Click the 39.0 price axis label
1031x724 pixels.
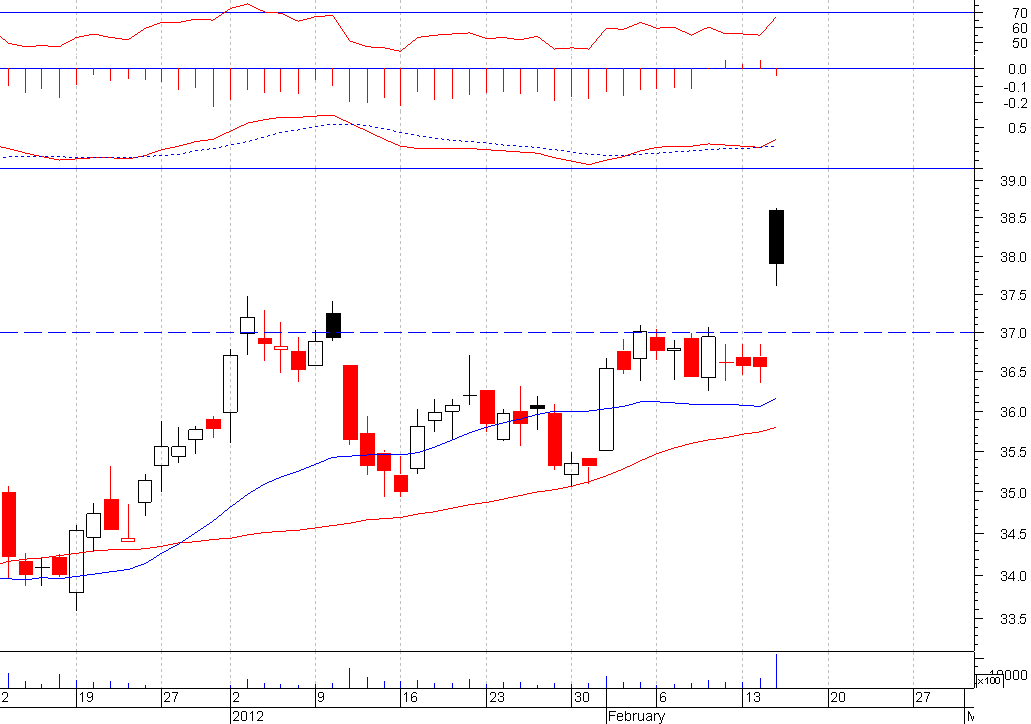[1013, 181]
